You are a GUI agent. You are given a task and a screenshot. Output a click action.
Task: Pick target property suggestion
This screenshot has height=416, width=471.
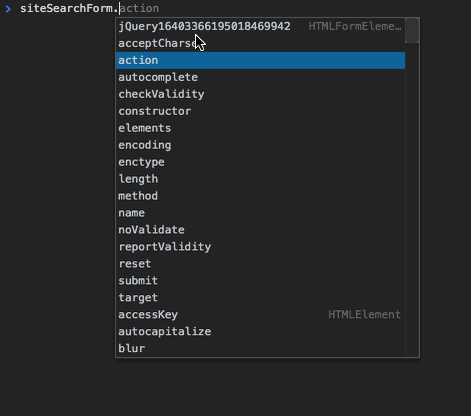[260, 298]
